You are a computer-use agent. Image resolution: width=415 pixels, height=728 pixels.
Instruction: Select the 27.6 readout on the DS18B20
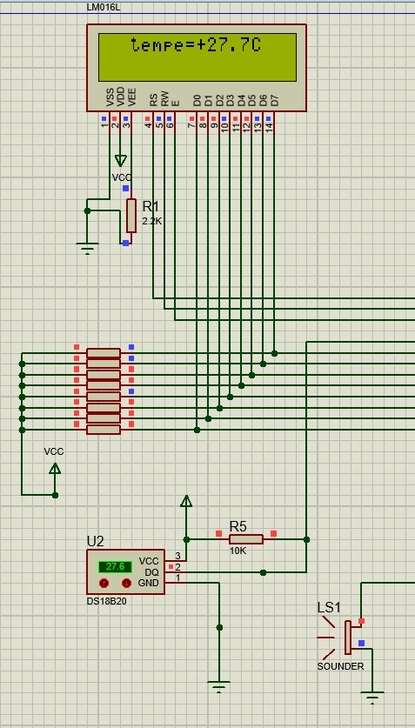coord(115,567)
